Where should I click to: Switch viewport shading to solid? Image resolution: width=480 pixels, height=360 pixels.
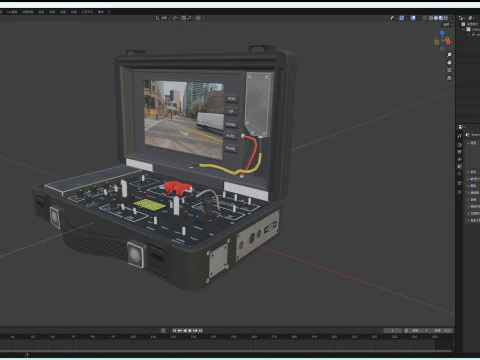(436, 18)
